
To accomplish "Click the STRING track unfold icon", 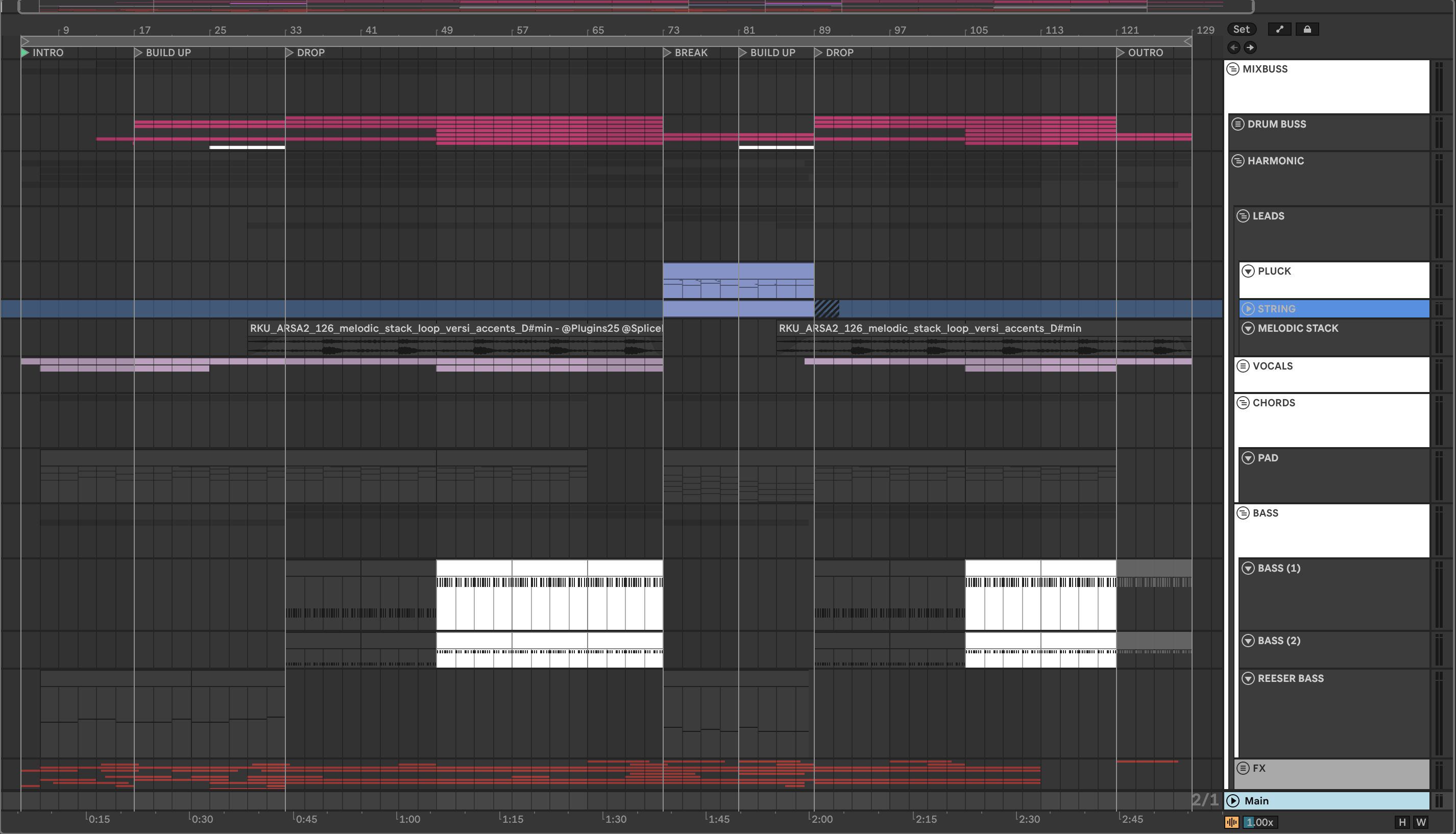I will [x=1248, y=309].
